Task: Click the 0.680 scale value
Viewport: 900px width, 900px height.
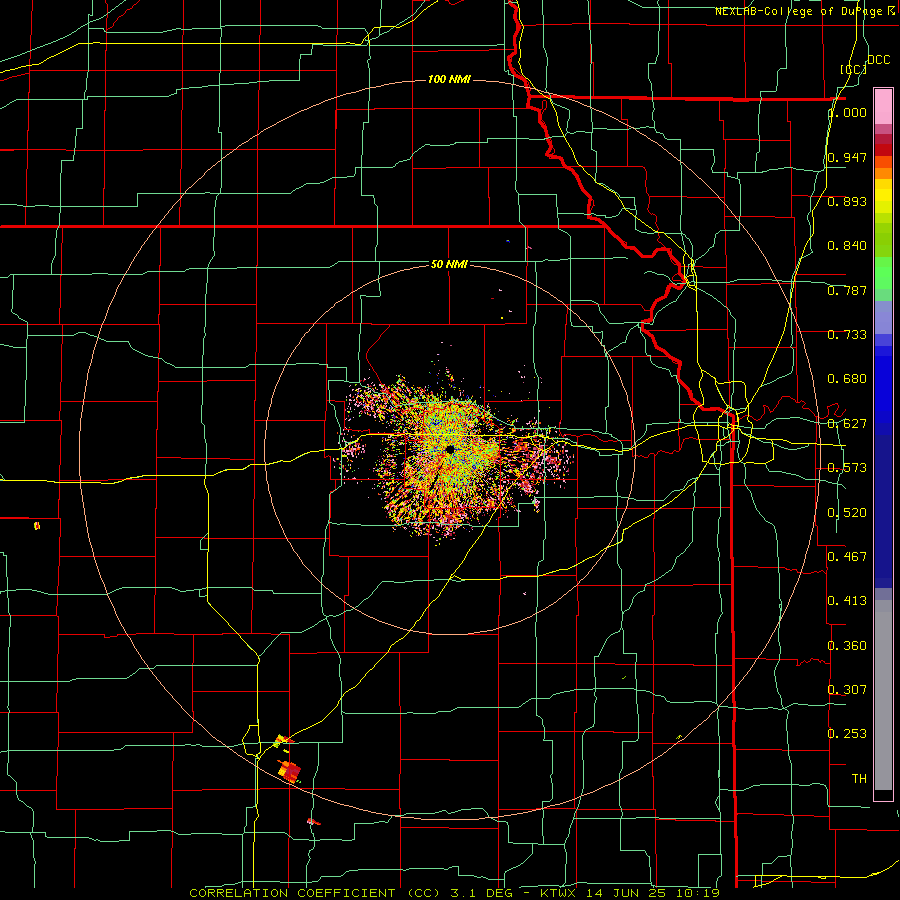Action: tap(847, 379)
